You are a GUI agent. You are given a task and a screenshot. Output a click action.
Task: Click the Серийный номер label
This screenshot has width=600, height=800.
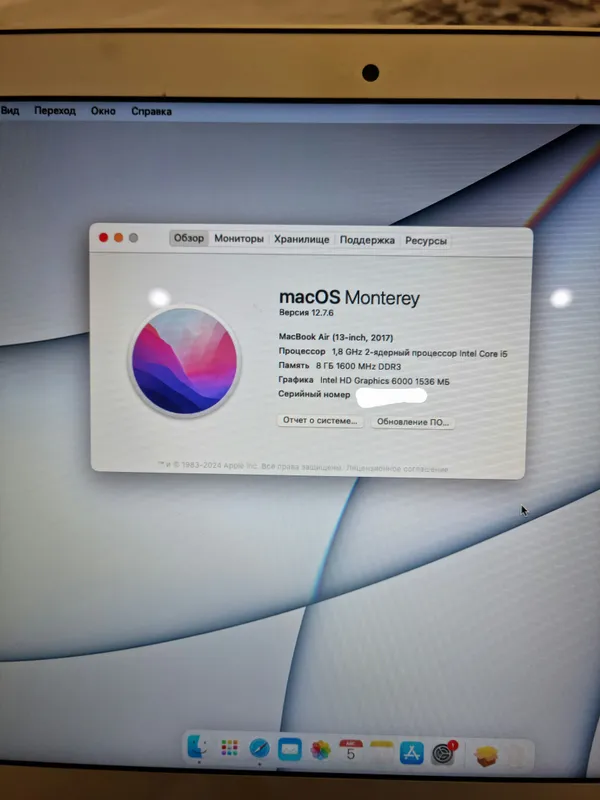click(x=314, y=394)
